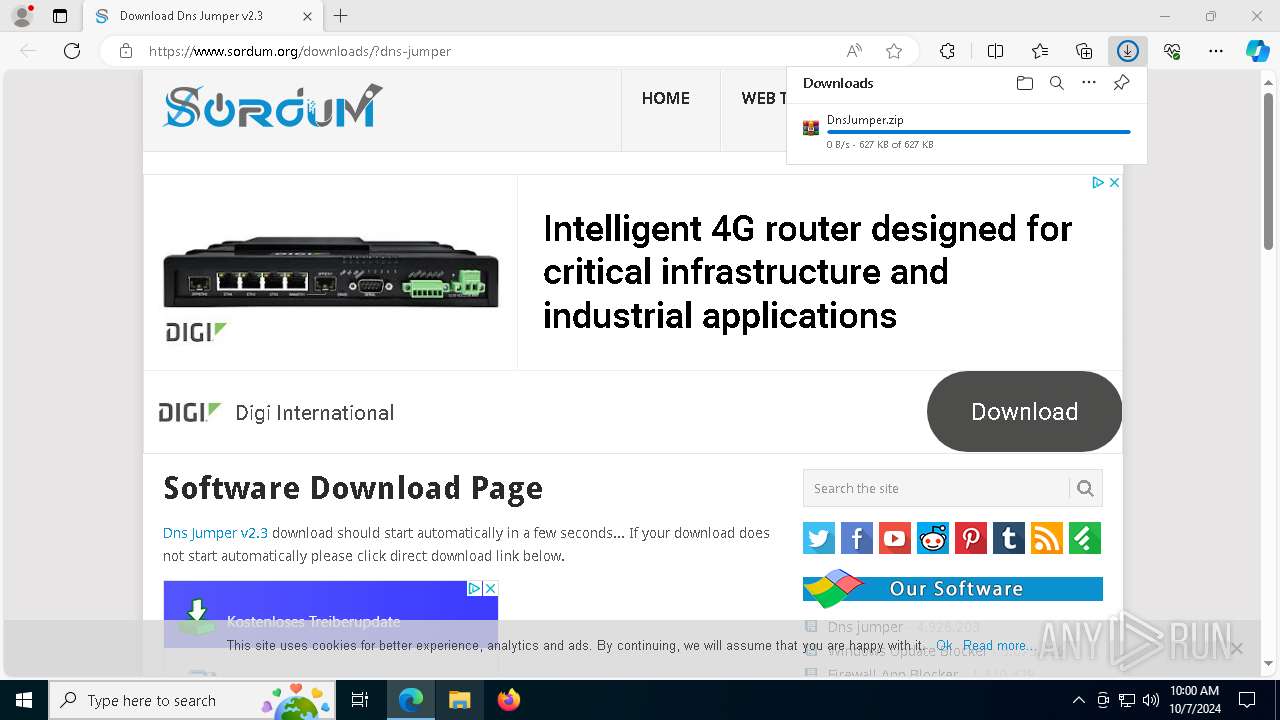Open a new browser tab
Screen dimensions: 1280x720
pos(341,16)
